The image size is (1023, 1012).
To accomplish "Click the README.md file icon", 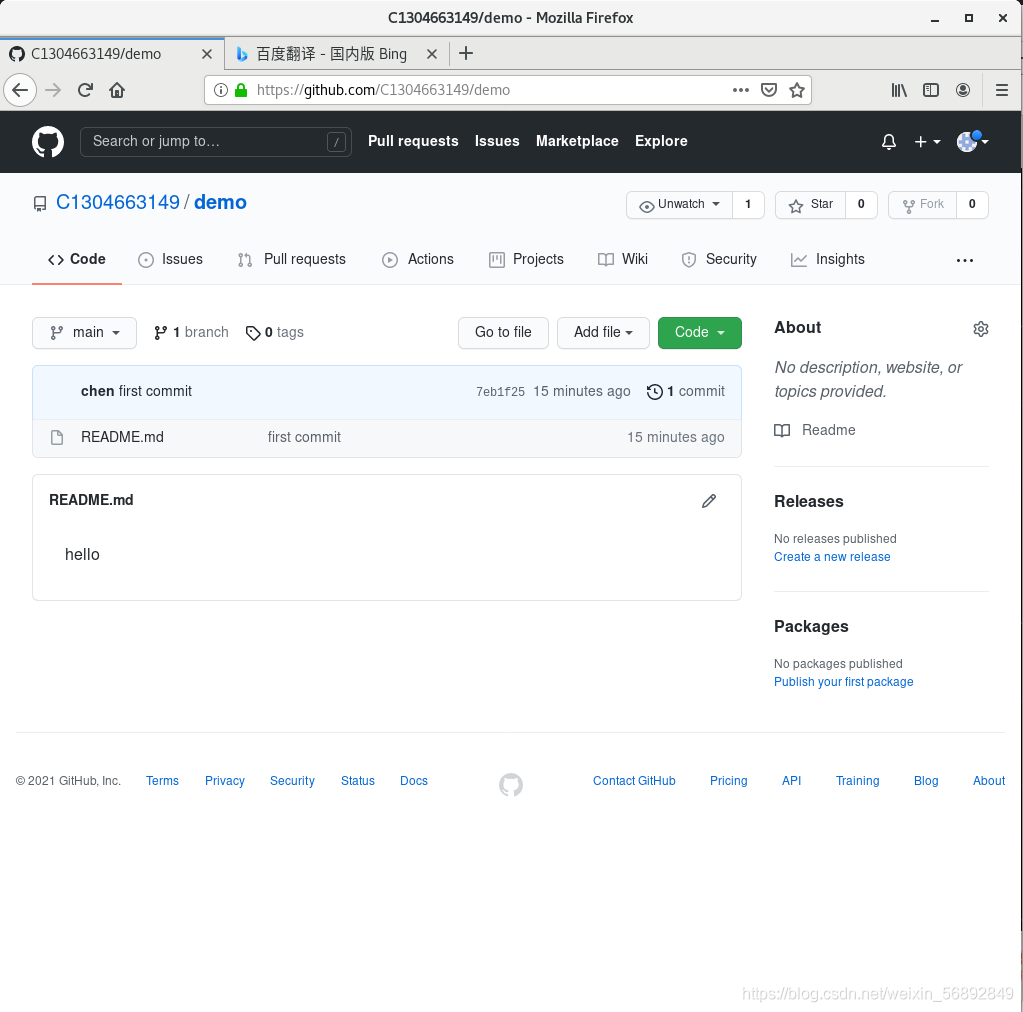I will click(x=57, y=437).
